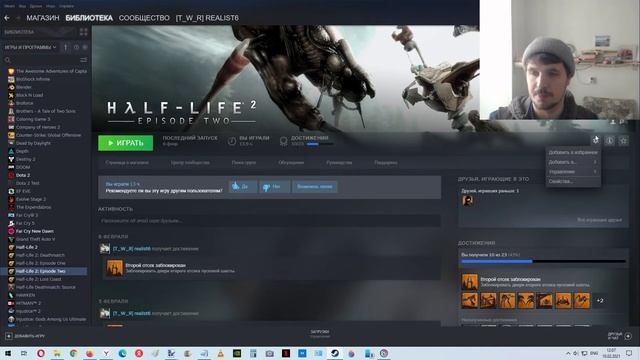Go back with the navigation arrow
Image resolution: width=640 pixels, height=360 pixels.
pyautogui.click(x=7, y=18)
